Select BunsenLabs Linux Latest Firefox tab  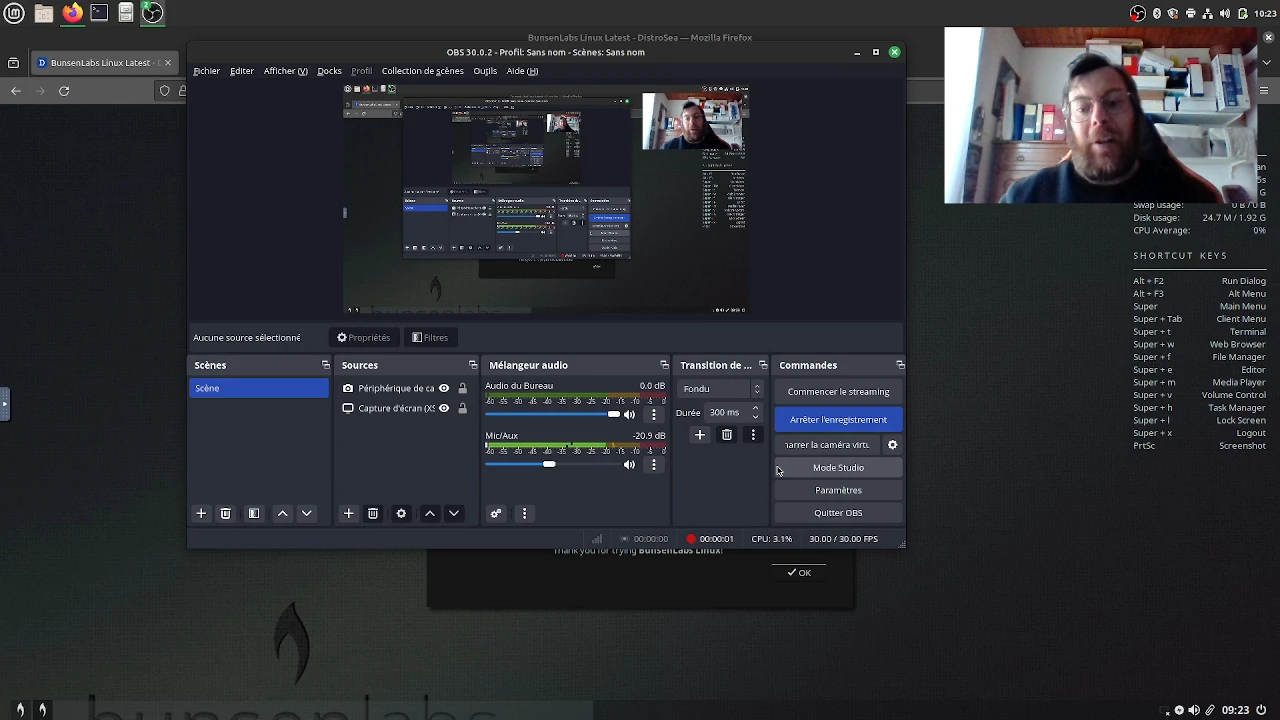click(x=105, y=63)
